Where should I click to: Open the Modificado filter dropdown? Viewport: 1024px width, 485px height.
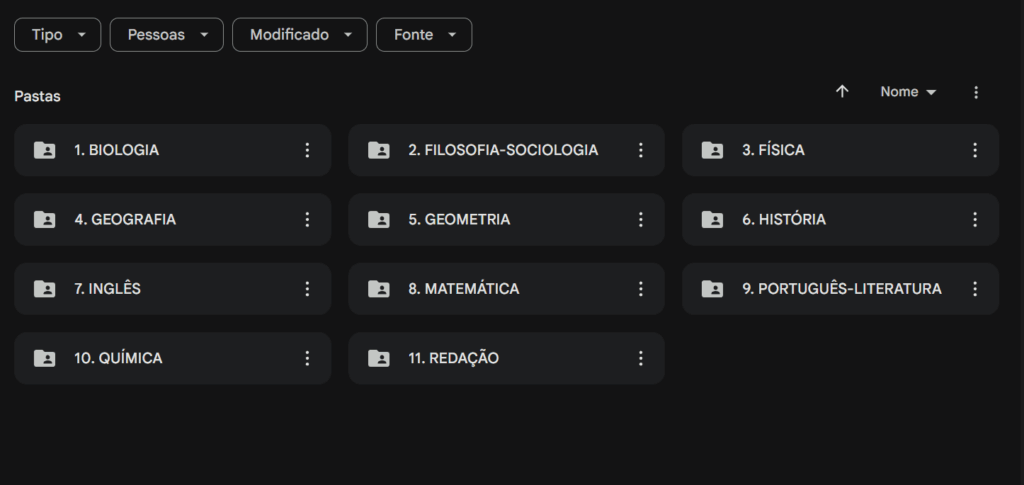(300, 35)
